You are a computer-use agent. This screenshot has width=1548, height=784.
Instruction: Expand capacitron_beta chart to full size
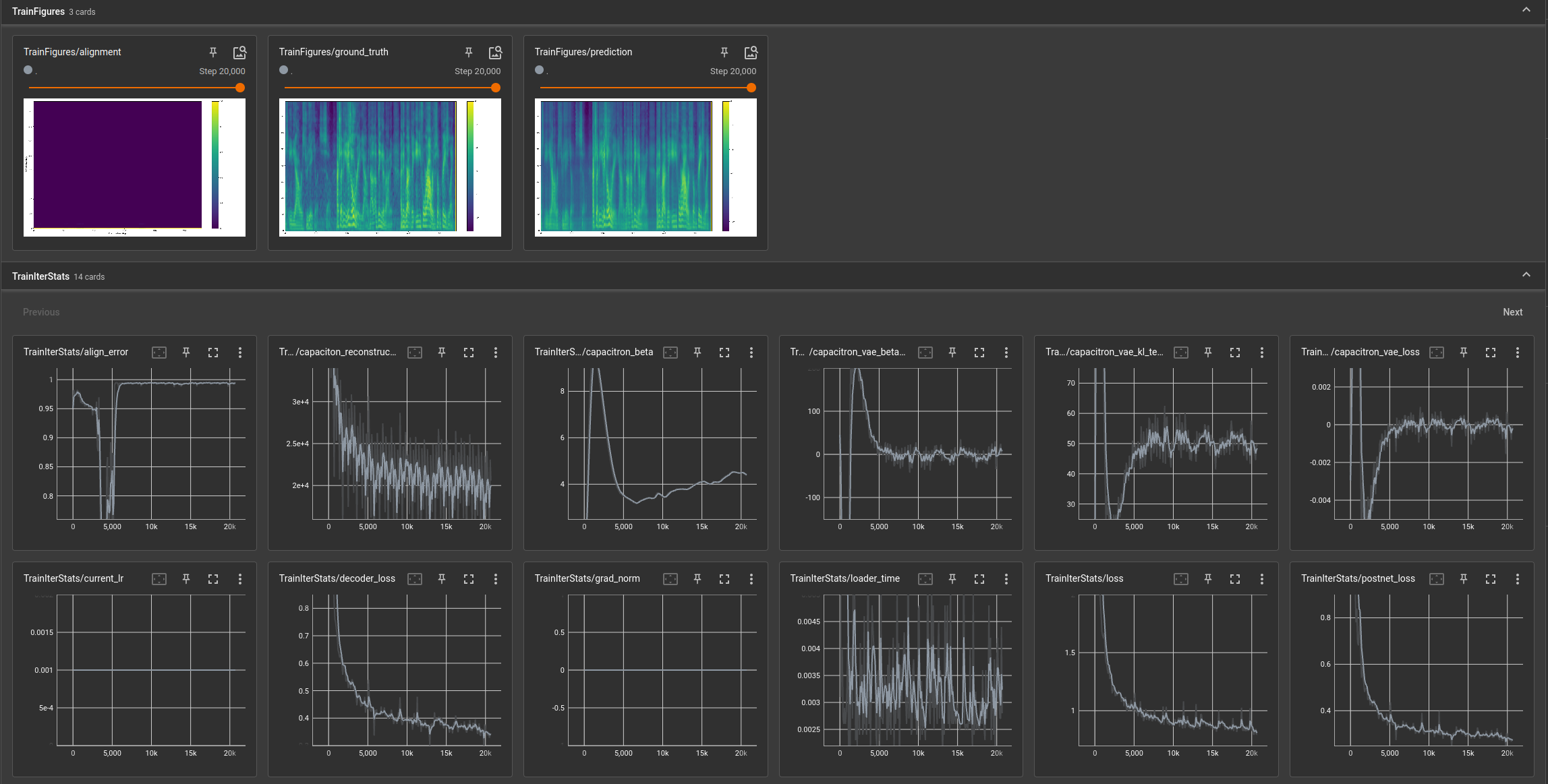tap(724, 353)
